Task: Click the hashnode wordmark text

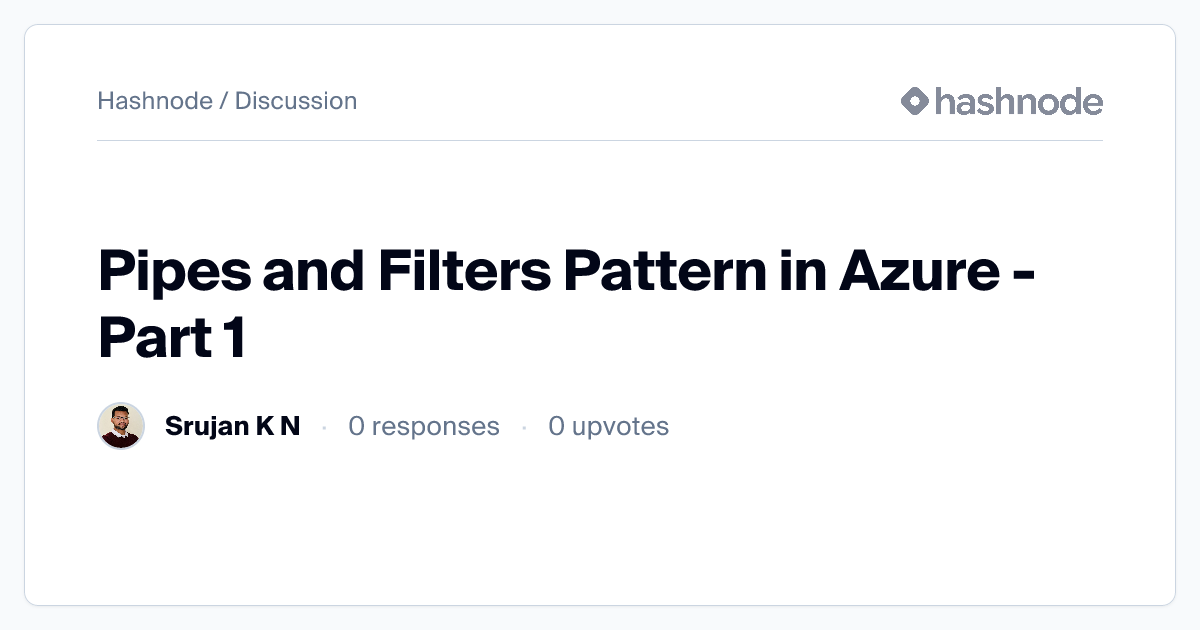Action: click(x=1018, y=101)
